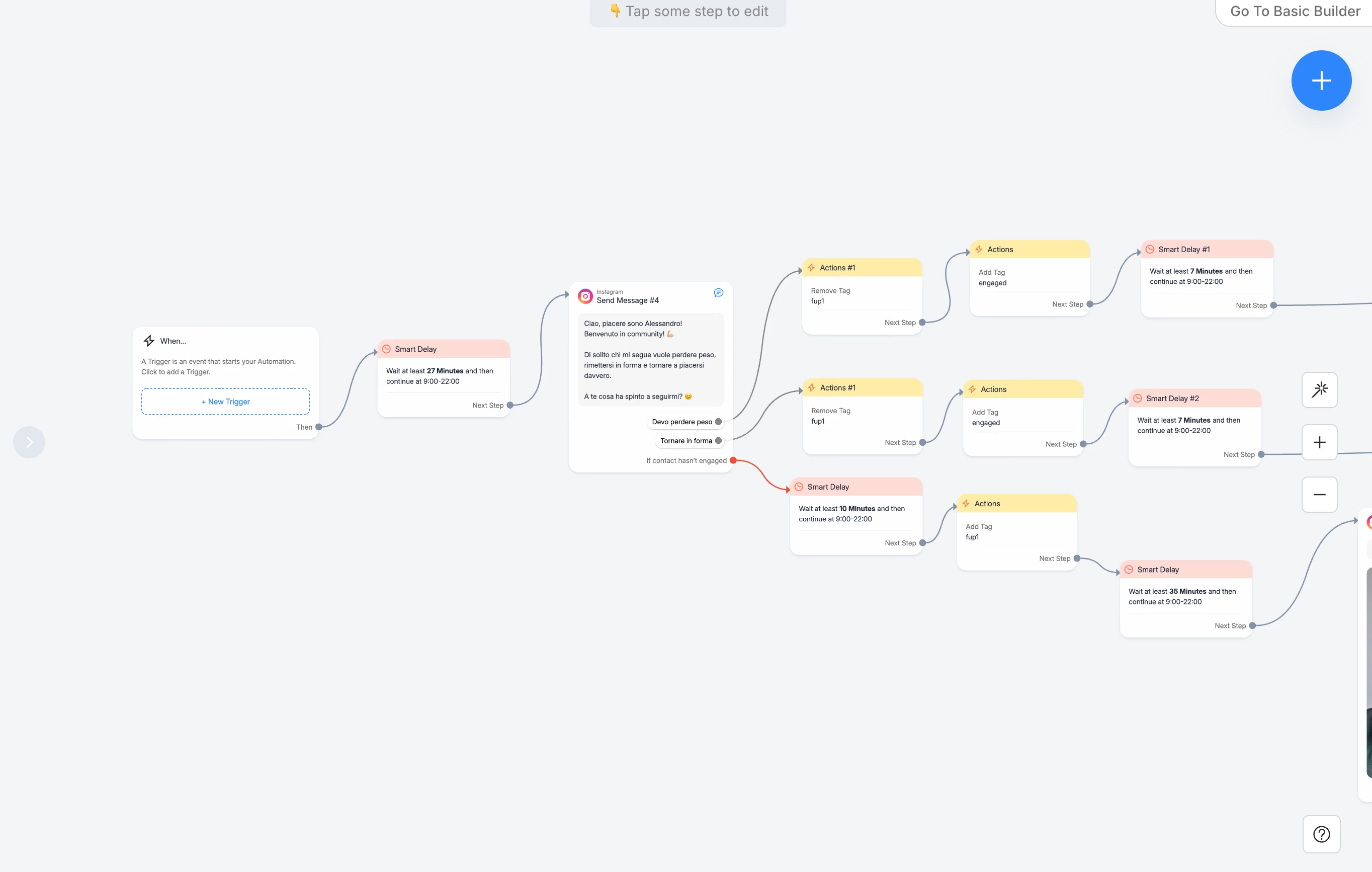This screenshot has width=1372, height=872.
Task: Click the red 'If contact hasn't engaged' connector dot
Action: click(x=733, y=460)
